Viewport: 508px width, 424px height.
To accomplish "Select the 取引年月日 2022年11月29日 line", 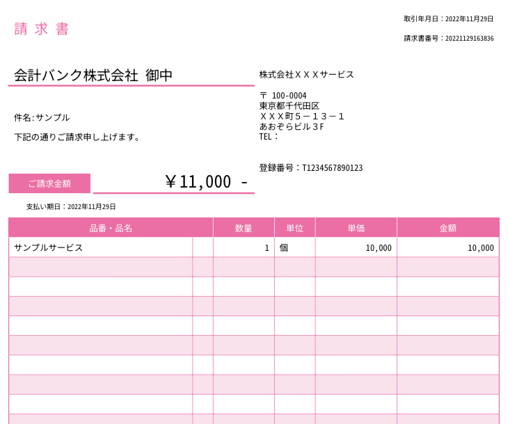I will pos(449,19).
